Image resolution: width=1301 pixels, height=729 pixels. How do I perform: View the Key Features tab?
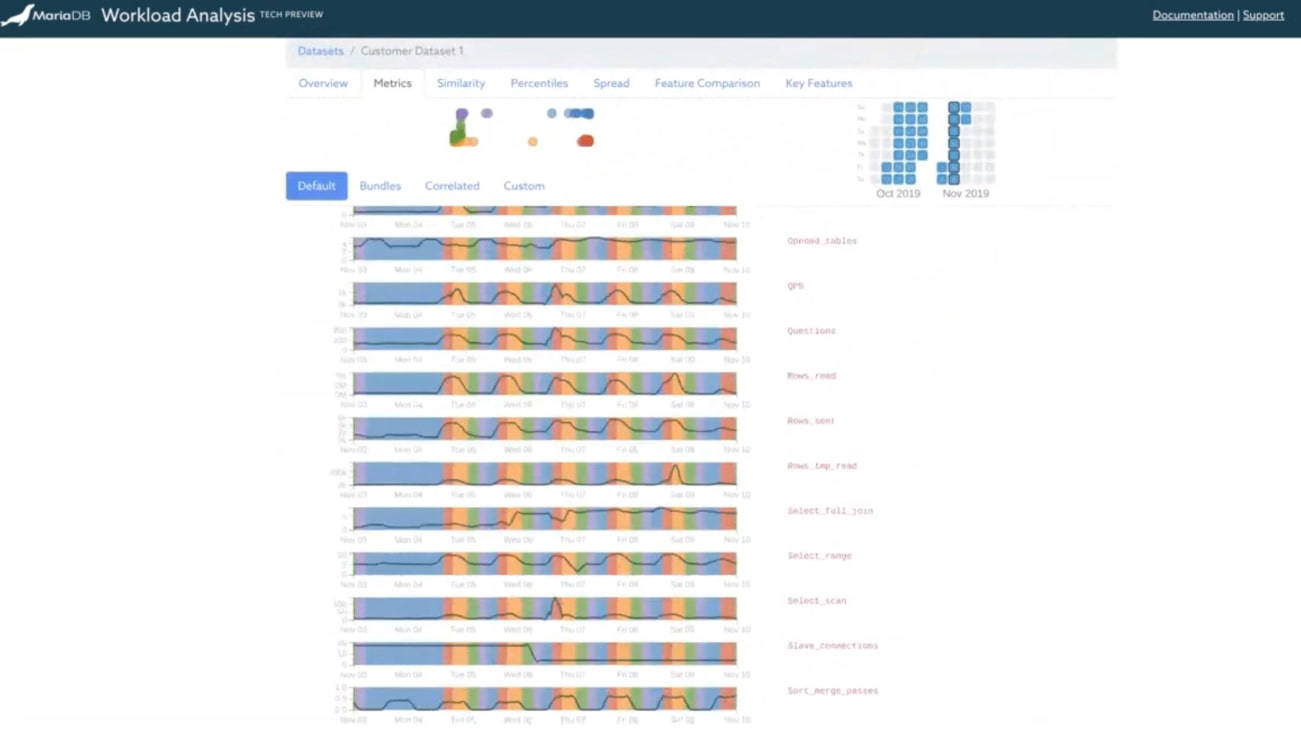pyautogui.click(x=819, y=83)
